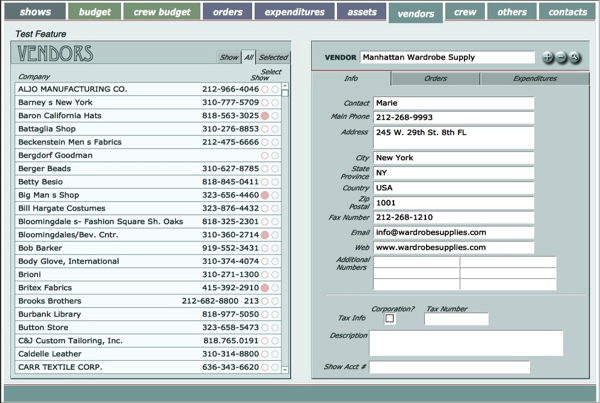This screenshot has height=403, width=600.
Task: Toggle Show marker for Britex Fabrics
Action: coord(265,288)
